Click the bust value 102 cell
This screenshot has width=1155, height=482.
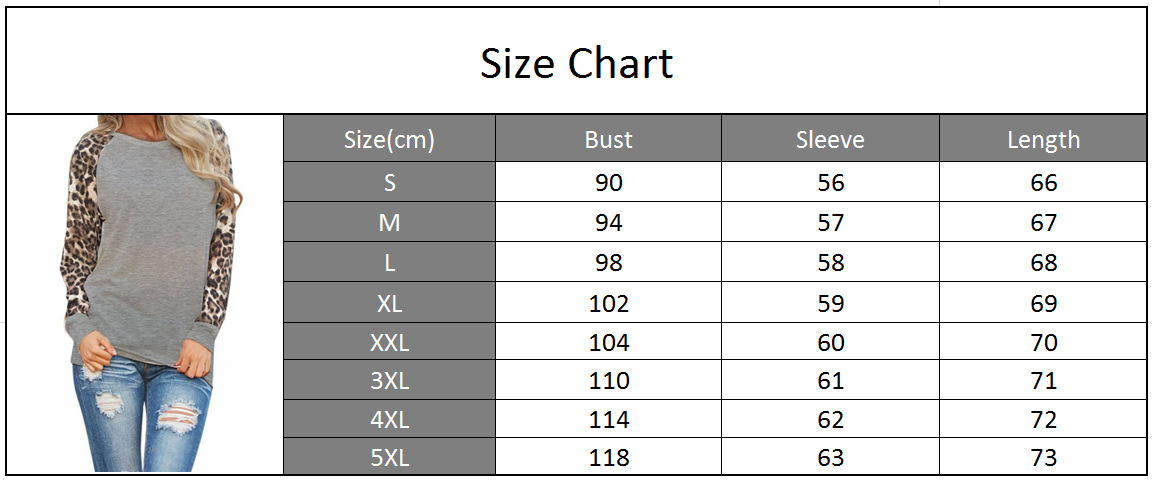pyautogui.click(x=608, y=303)
